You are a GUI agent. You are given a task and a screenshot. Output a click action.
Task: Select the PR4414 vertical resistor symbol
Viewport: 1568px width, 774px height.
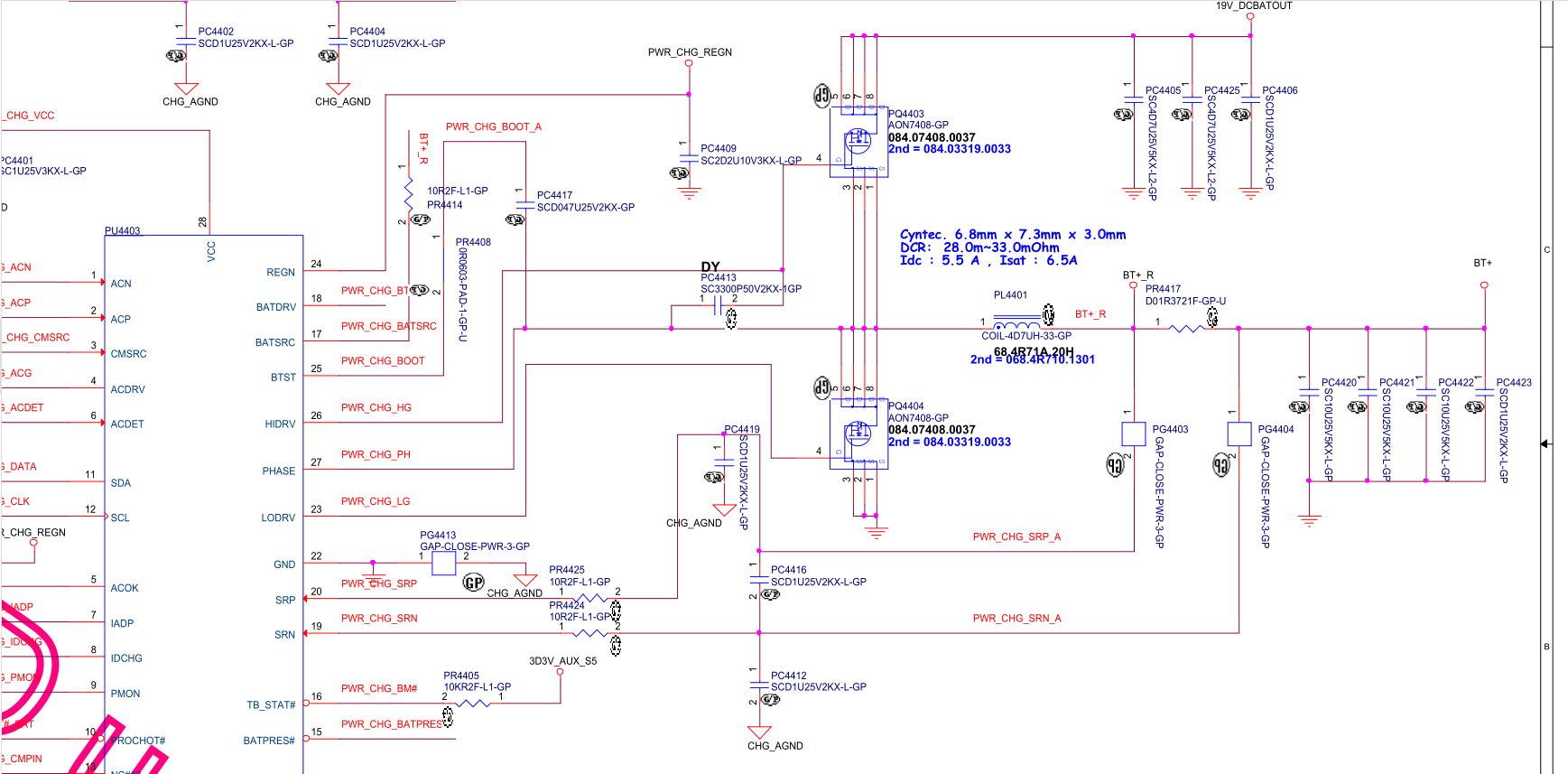[x=409, y=193]
